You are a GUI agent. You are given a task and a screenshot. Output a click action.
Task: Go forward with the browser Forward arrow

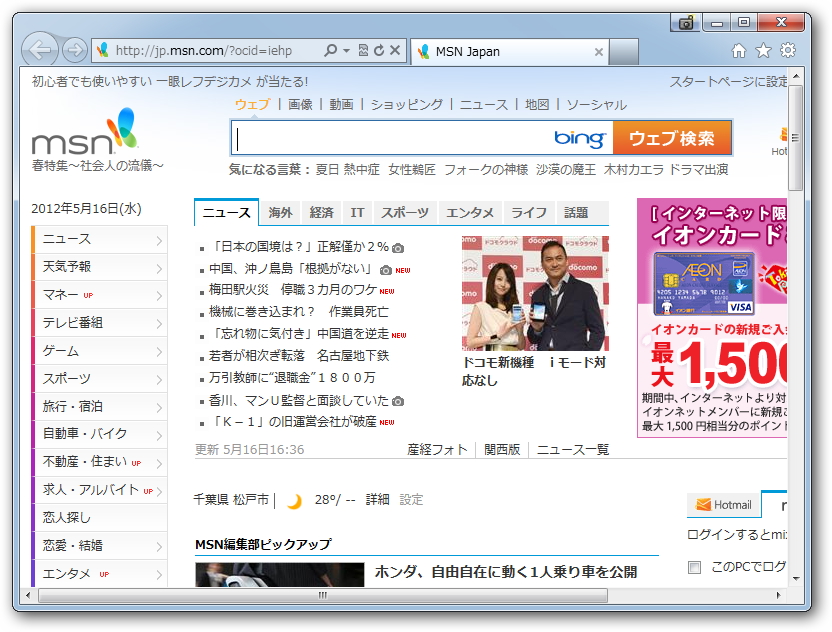click(75, 50)
